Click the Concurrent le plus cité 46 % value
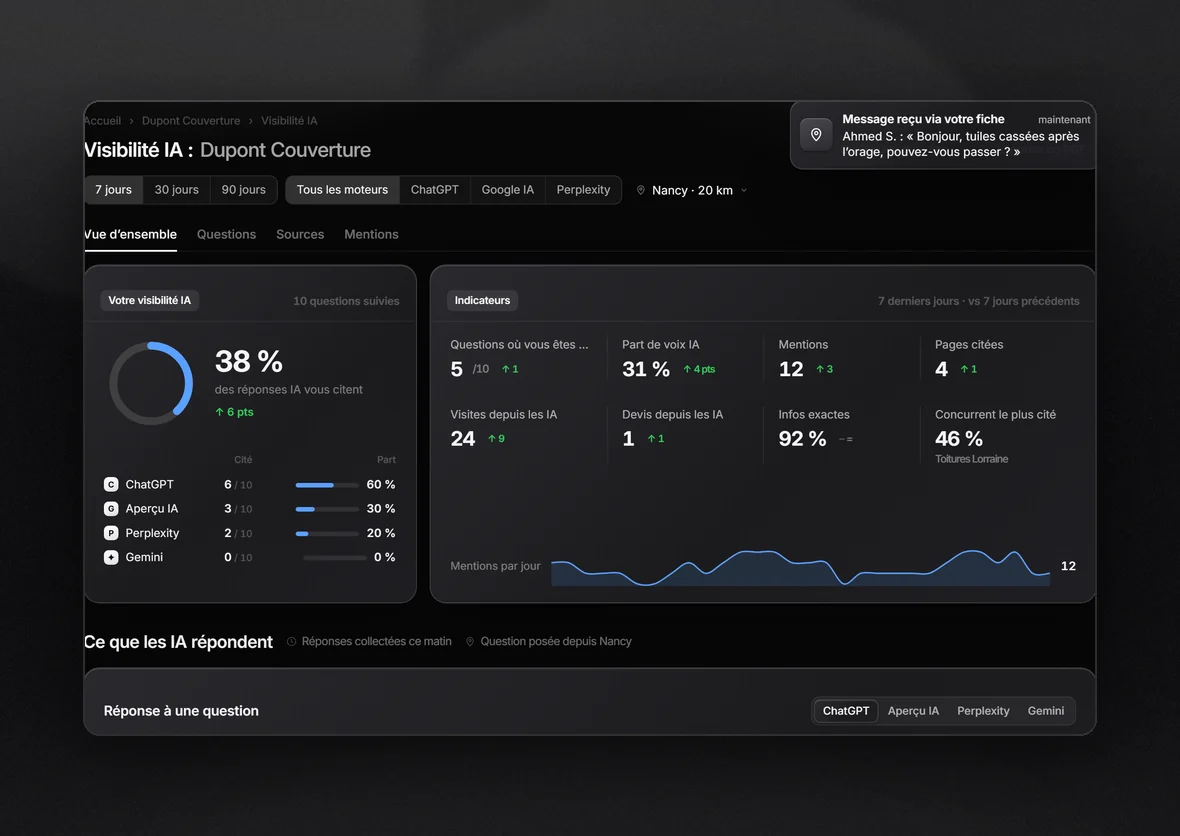The width and height of the screenshot is (1180, 836). pos(959,439)
